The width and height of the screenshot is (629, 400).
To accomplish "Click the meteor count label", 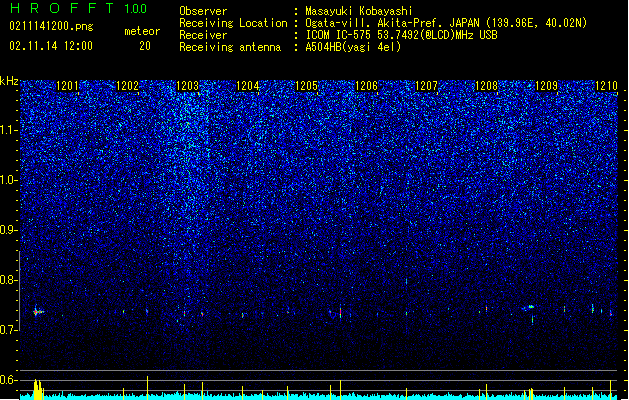I will pyautogui.click(x=142, y=31).
